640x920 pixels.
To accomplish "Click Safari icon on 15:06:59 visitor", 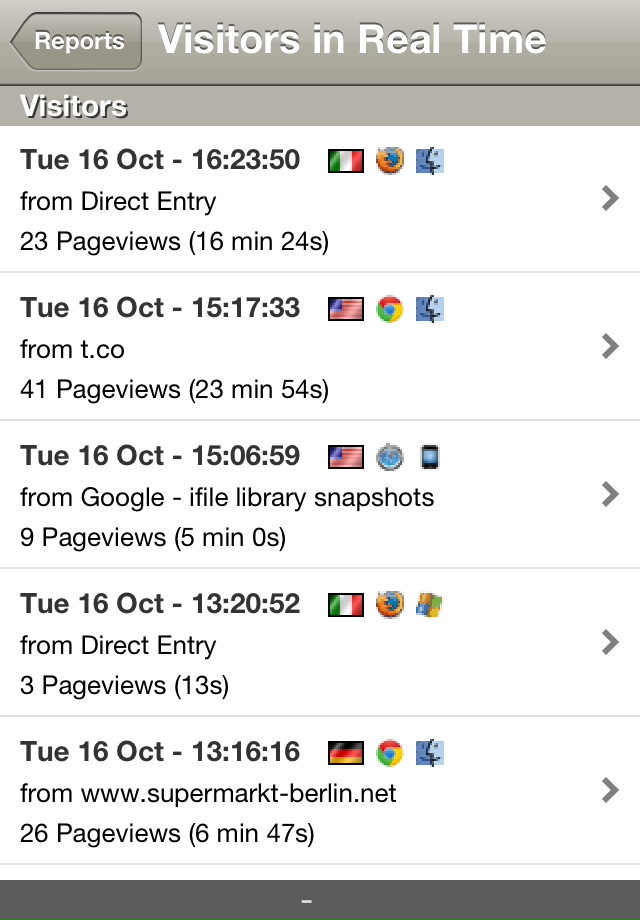I will 389,457.
